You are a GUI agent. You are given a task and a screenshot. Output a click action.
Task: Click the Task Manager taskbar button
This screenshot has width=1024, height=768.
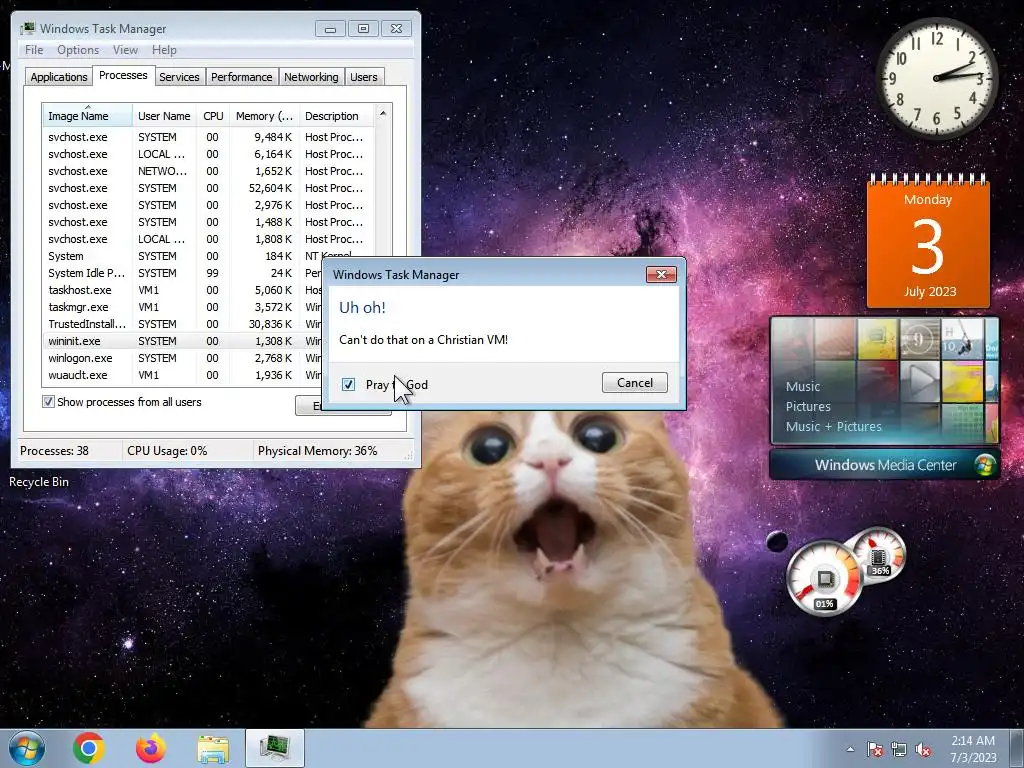point(275,748)
